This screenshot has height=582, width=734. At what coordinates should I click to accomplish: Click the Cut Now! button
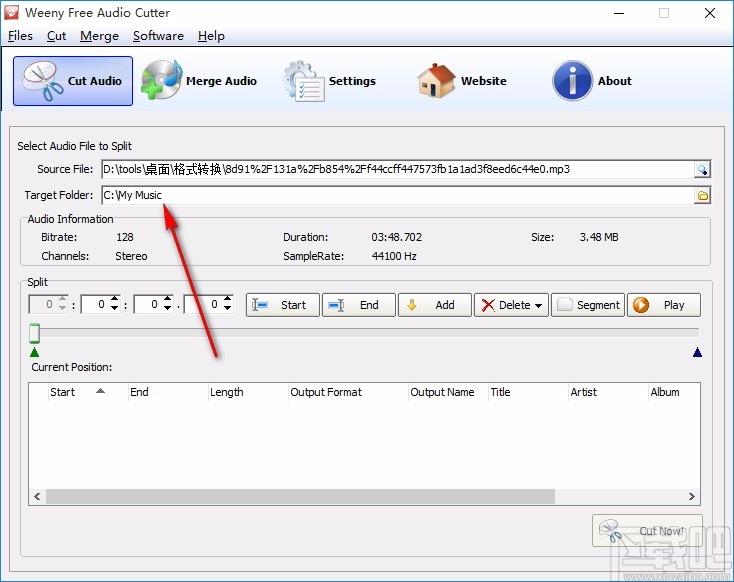point(647,531)
